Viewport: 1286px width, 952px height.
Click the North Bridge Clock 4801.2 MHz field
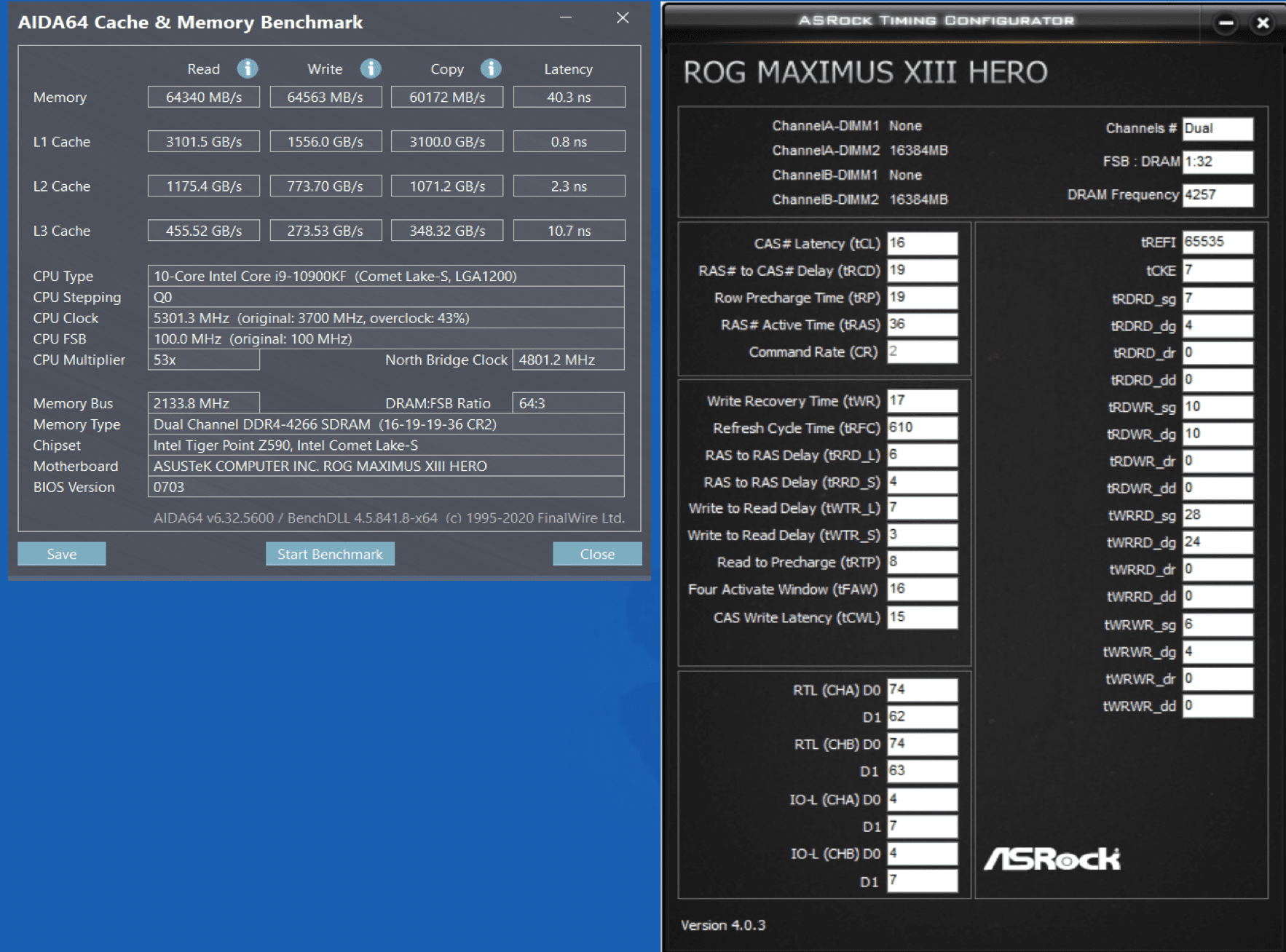[569, 360]
